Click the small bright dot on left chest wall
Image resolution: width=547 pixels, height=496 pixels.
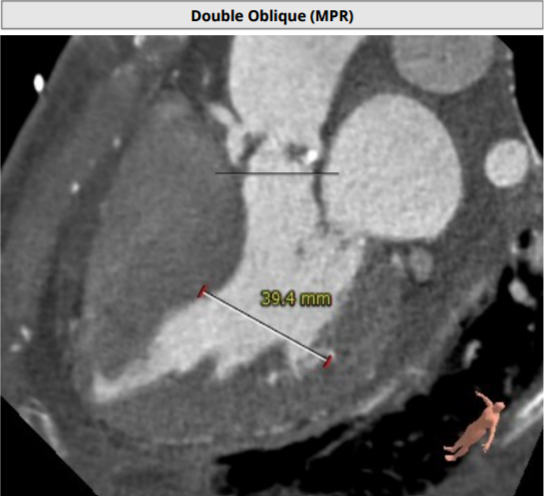(x=75, y=187)
